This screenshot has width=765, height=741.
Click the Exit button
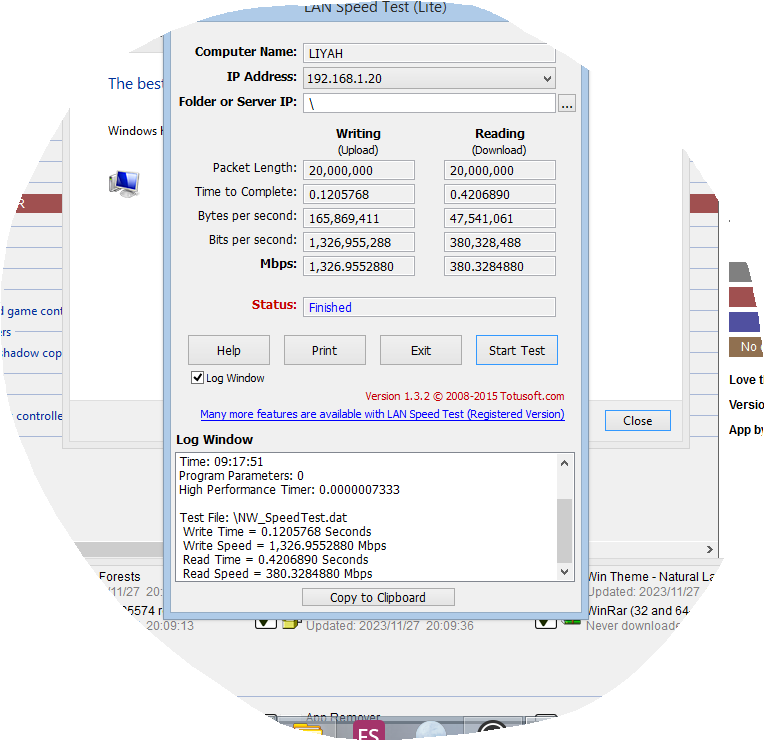[421, 350]
